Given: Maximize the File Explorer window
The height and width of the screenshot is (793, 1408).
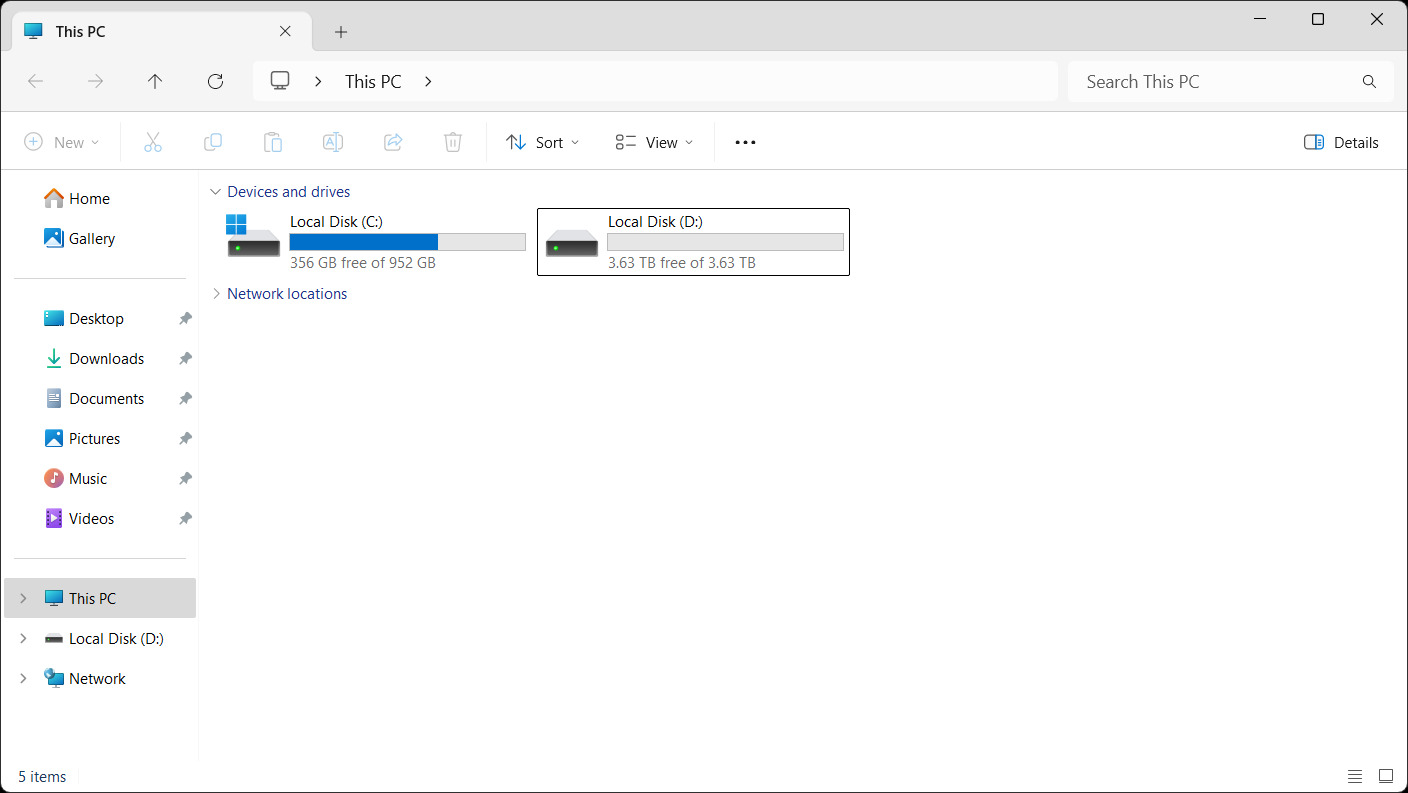Looking at the screenshot, I should tap(1318, 19).
